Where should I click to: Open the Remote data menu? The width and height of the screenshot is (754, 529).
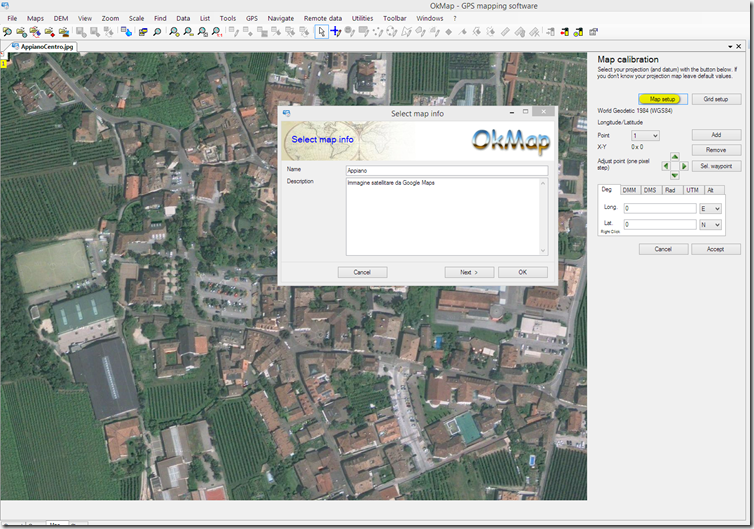click(x=322, y=18)
